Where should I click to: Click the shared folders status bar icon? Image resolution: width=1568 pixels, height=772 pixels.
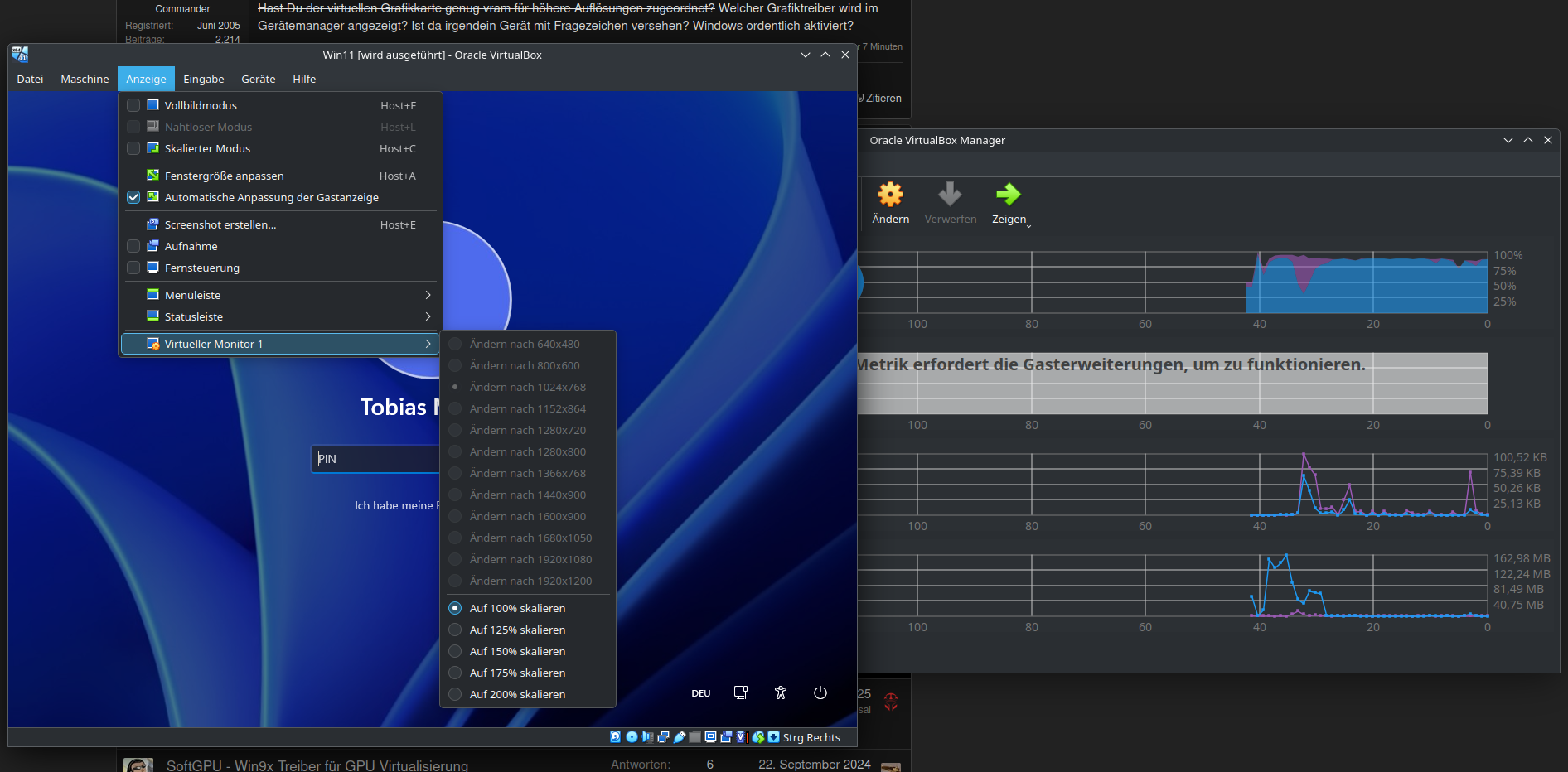[x=694, y=737]
